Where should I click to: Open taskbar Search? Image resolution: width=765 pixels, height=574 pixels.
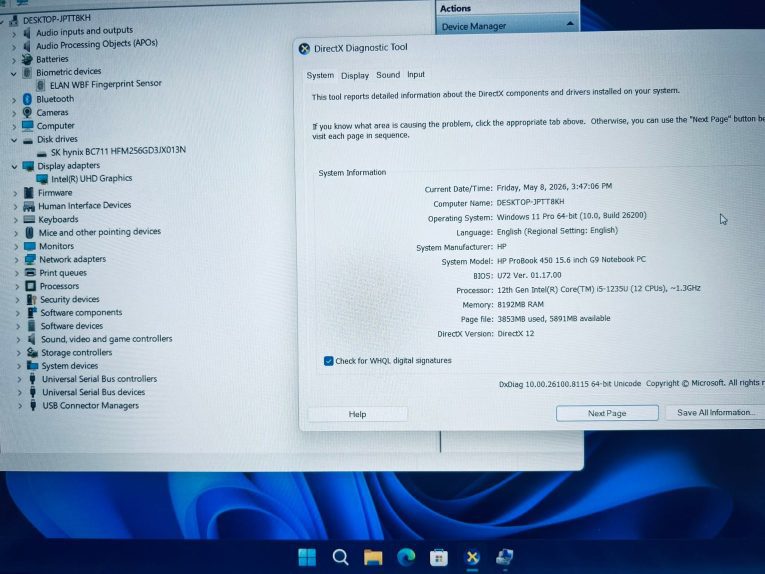(340, 557)
